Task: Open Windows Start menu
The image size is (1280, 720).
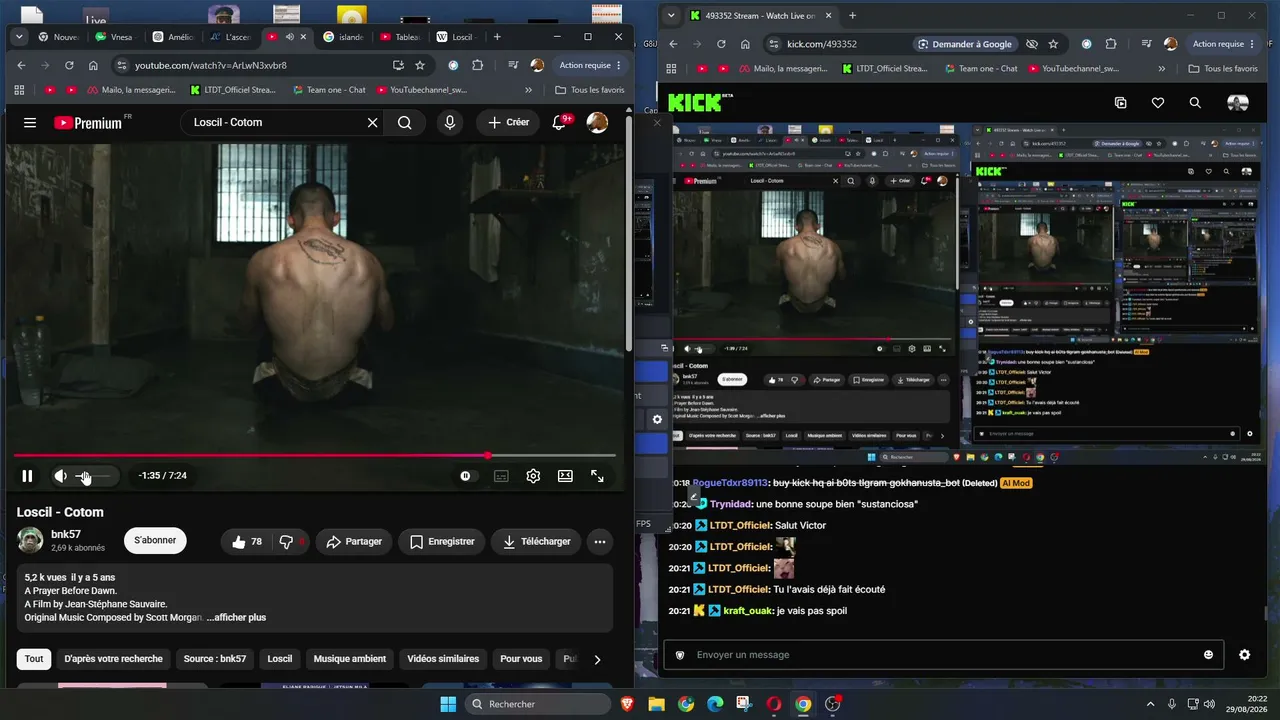Action: point(447,704)
